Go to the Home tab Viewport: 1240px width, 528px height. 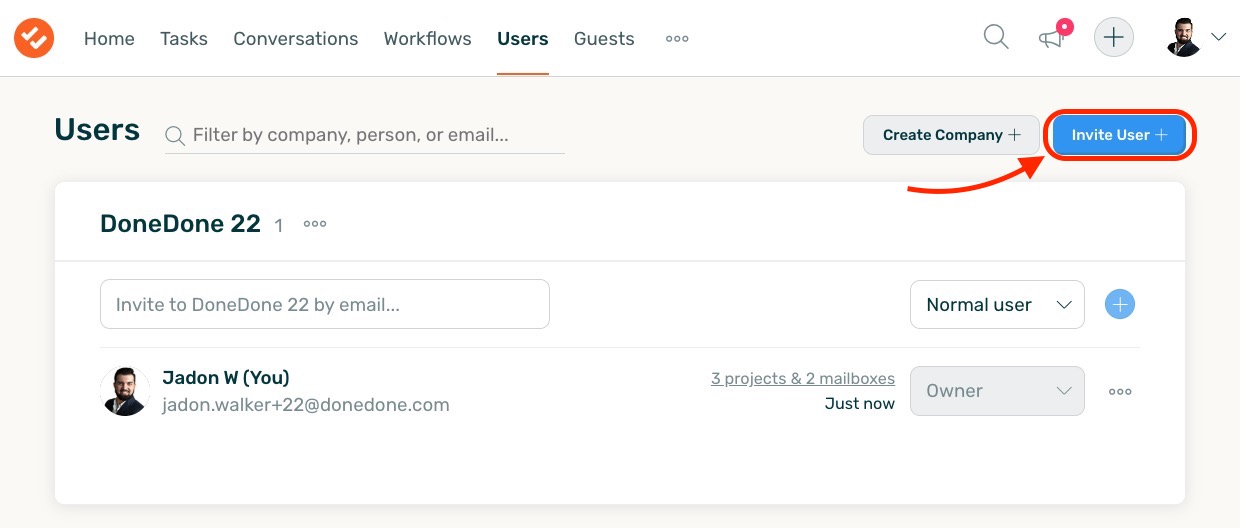click(x=109, y=39)
